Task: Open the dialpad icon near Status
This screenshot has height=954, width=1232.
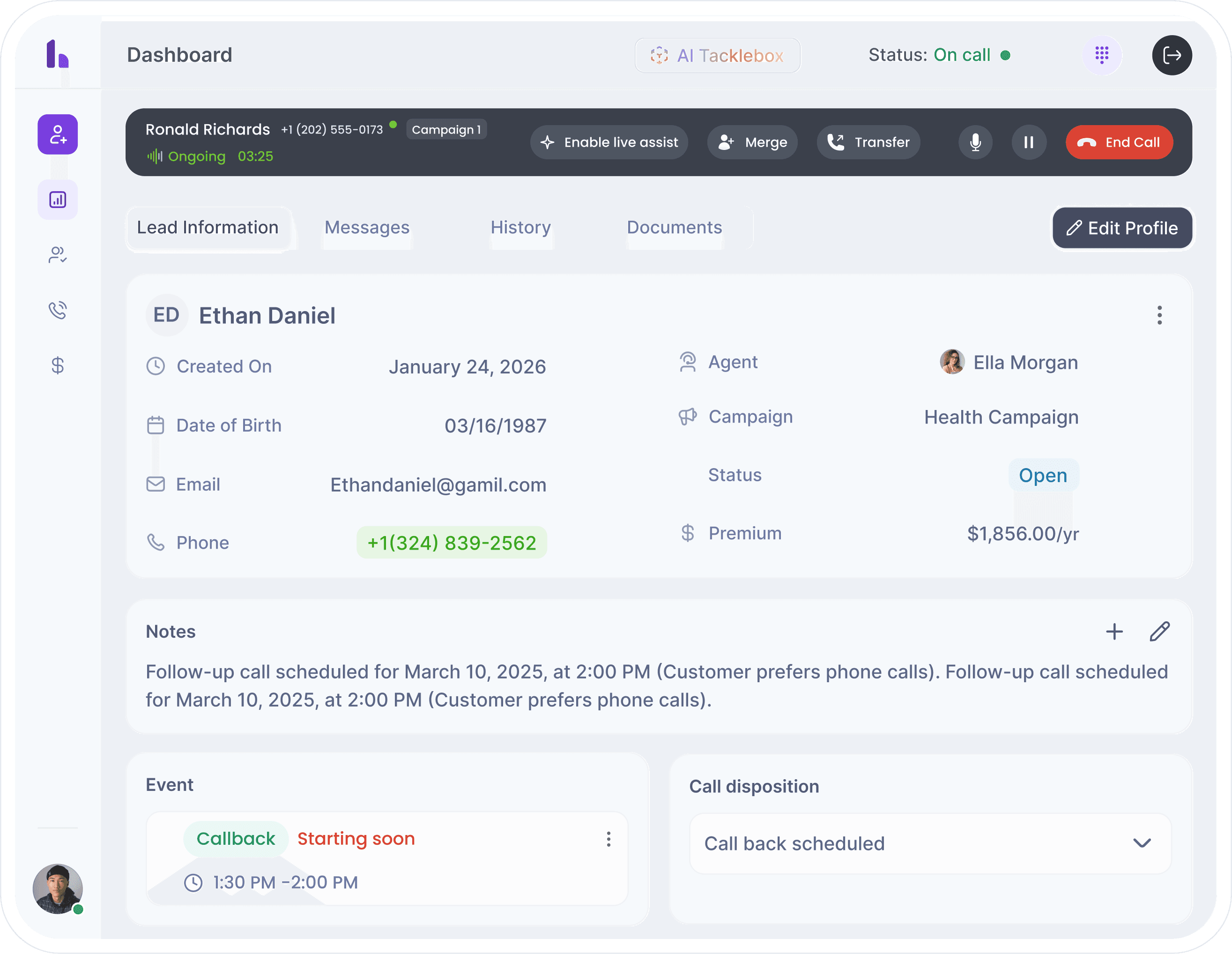Action: pos(1101,55)
